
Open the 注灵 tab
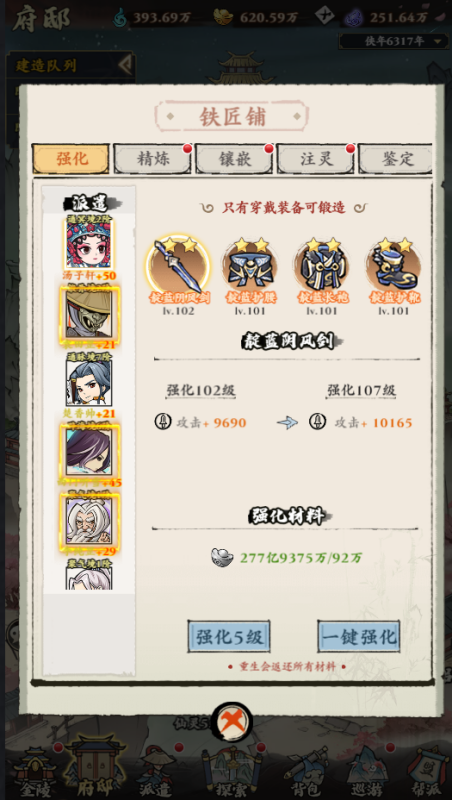(316, 159)
